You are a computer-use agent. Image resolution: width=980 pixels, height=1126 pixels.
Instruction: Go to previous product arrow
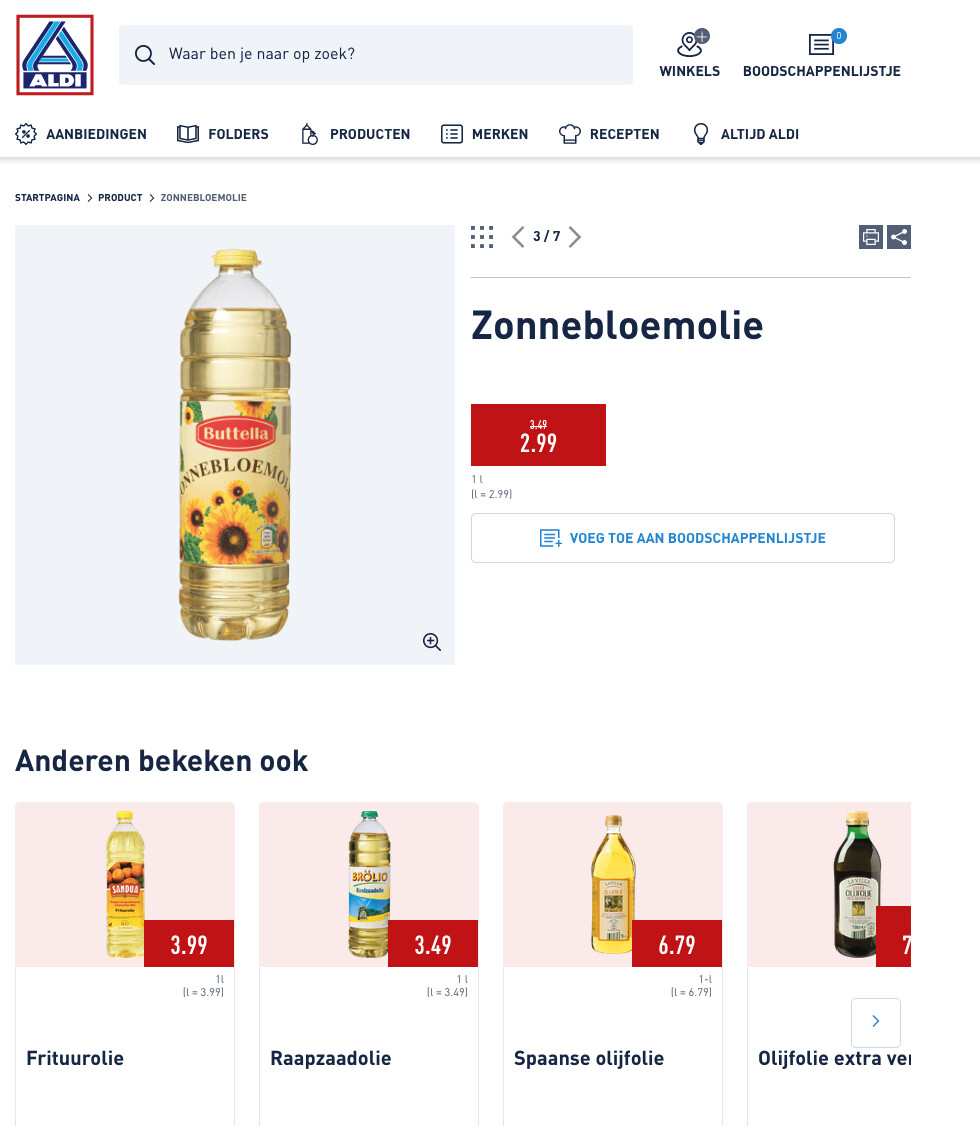click(x=518, y=237)
